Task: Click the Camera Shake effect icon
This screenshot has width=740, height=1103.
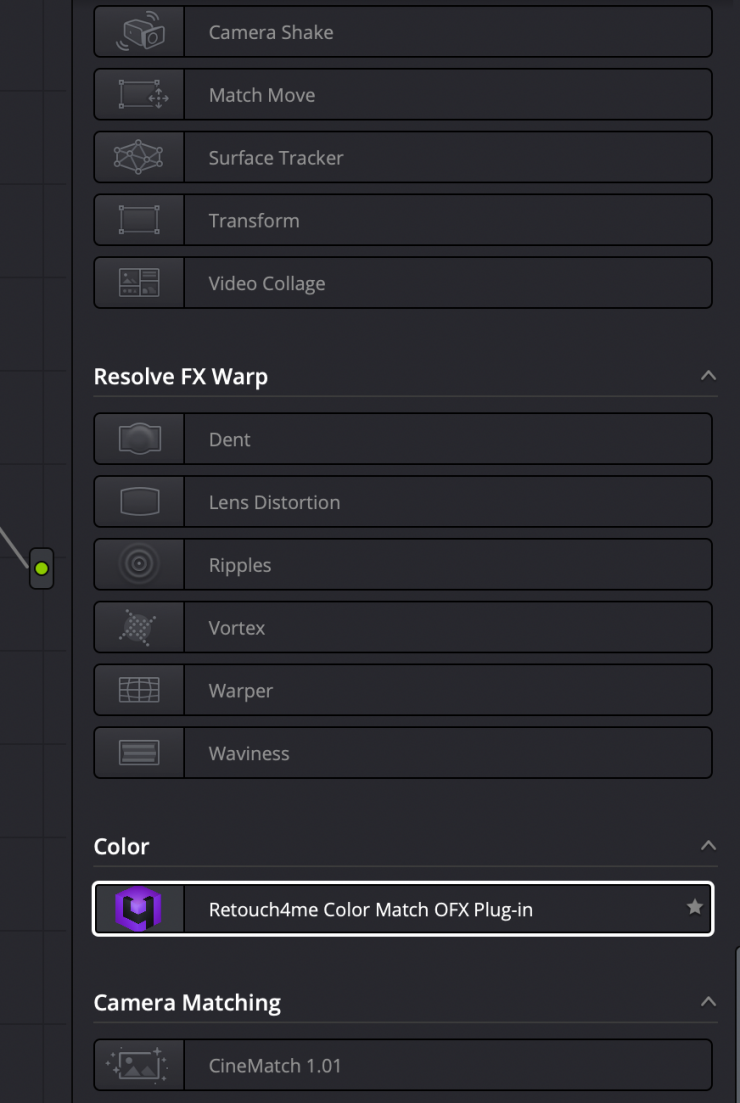Action: point(139,32)
